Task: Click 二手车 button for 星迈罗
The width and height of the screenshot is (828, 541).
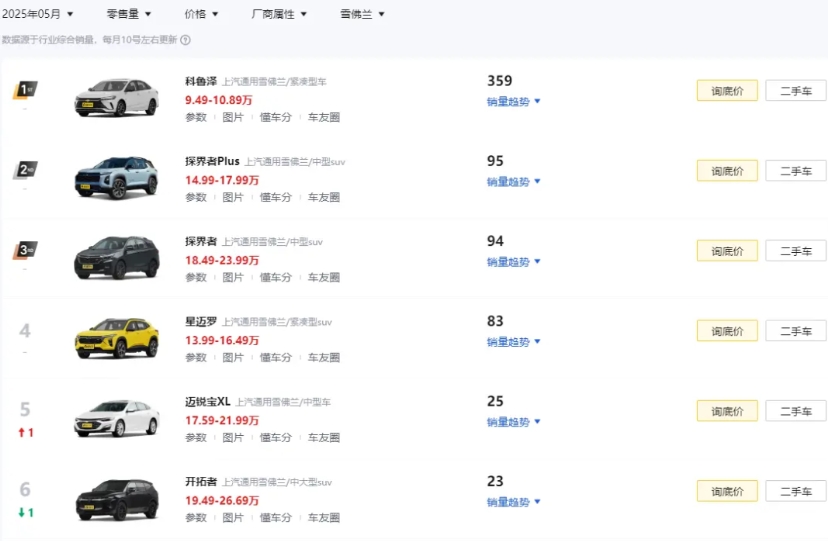Action: (796, 331)
